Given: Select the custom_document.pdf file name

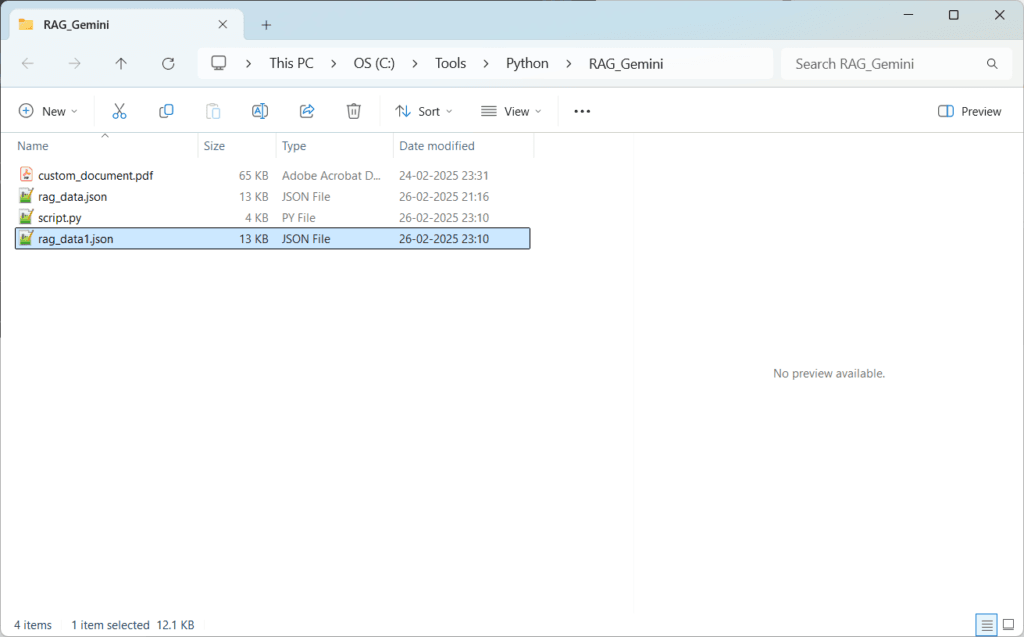Looking at the screenshot, I should tap(96, 175).
